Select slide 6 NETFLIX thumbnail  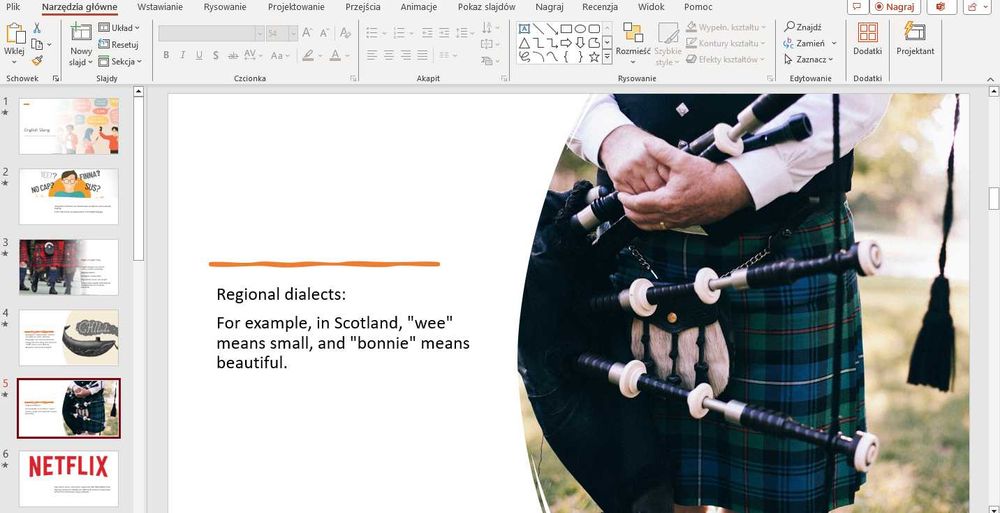tap(68, 479)
